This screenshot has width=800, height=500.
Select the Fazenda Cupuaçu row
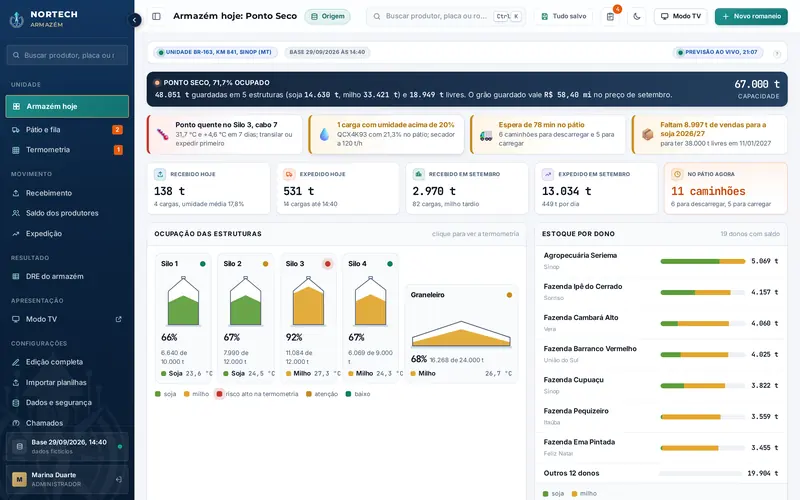coord(661,385)
